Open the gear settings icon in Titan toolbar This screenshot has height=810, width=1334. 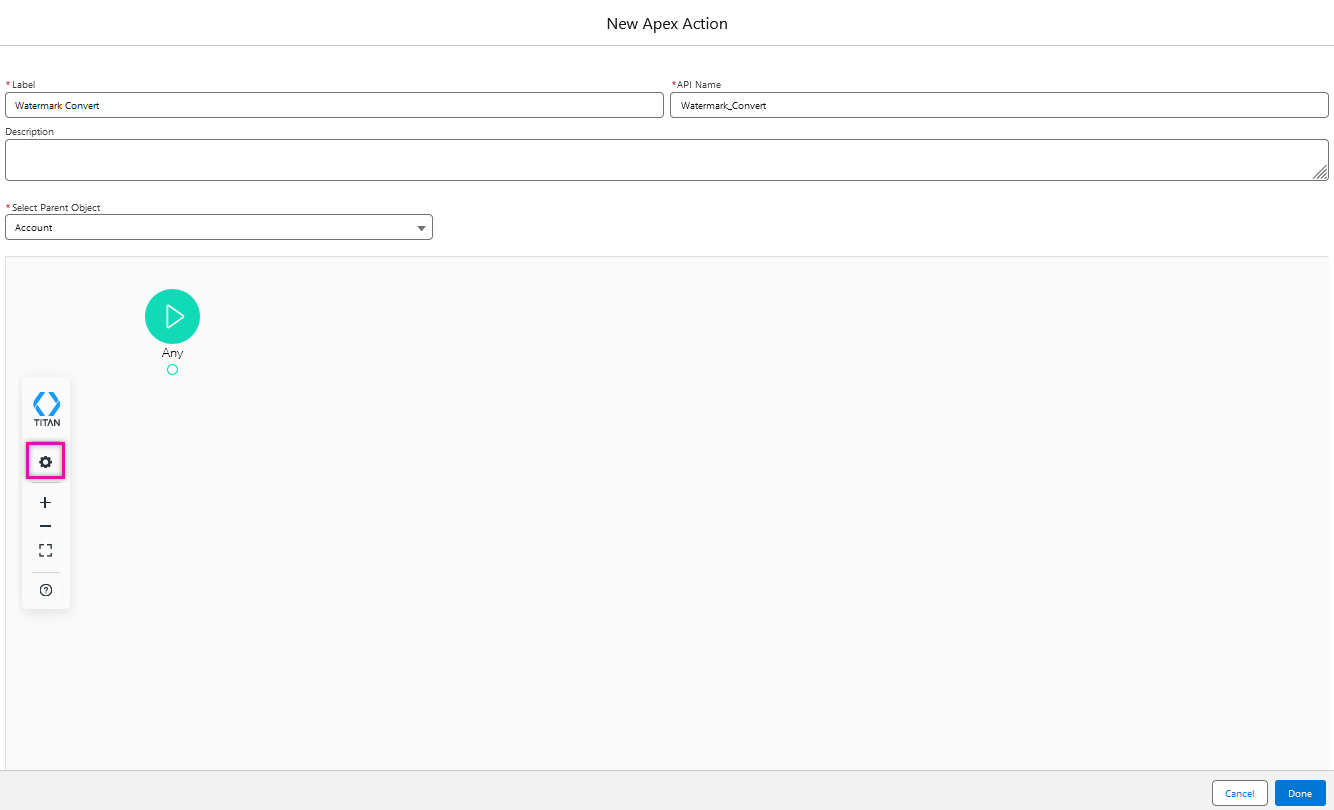tap(45, 462)
